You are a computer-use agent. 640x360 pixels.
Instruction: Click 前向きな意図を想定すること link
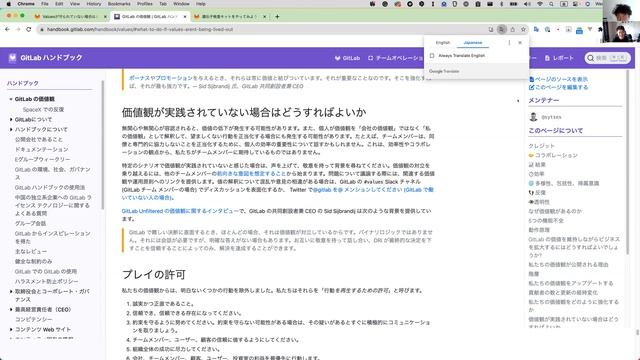tap(251, 173)
